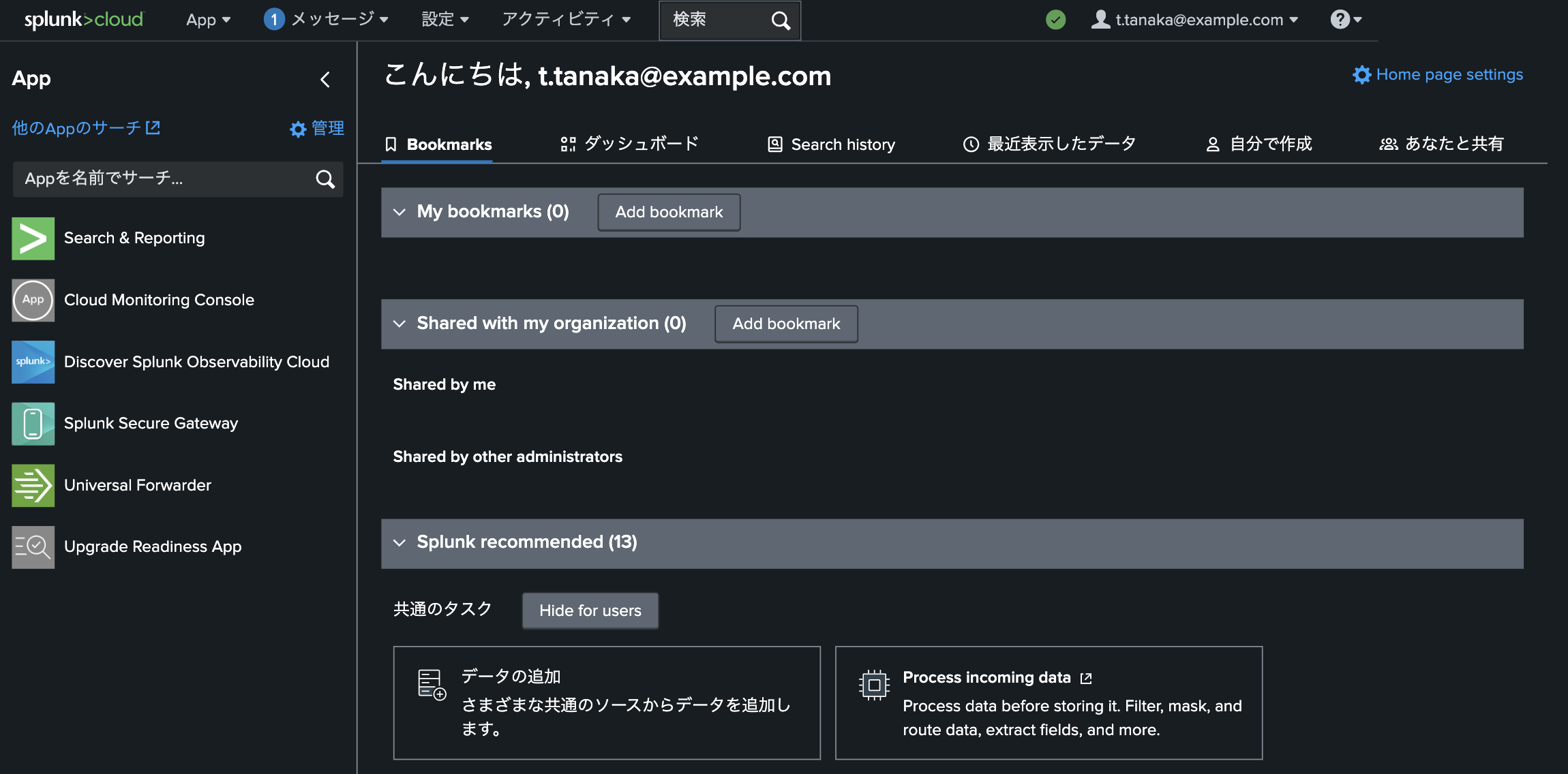This screenshot has width=1568, height=774.
Task: Select the Bookmarks tab
Action: [x=438, y=144]
